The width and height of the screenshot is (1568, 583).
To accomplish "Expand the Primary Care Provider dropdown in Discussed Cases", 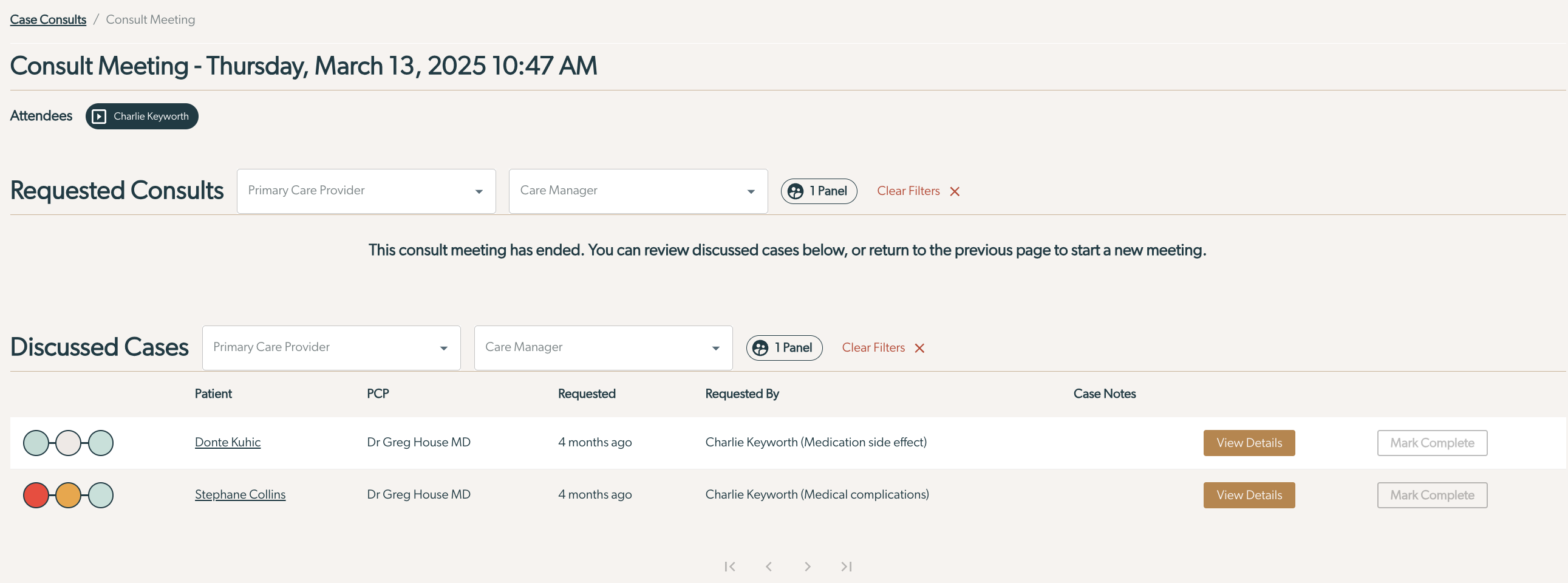I will tap(331, 347).
